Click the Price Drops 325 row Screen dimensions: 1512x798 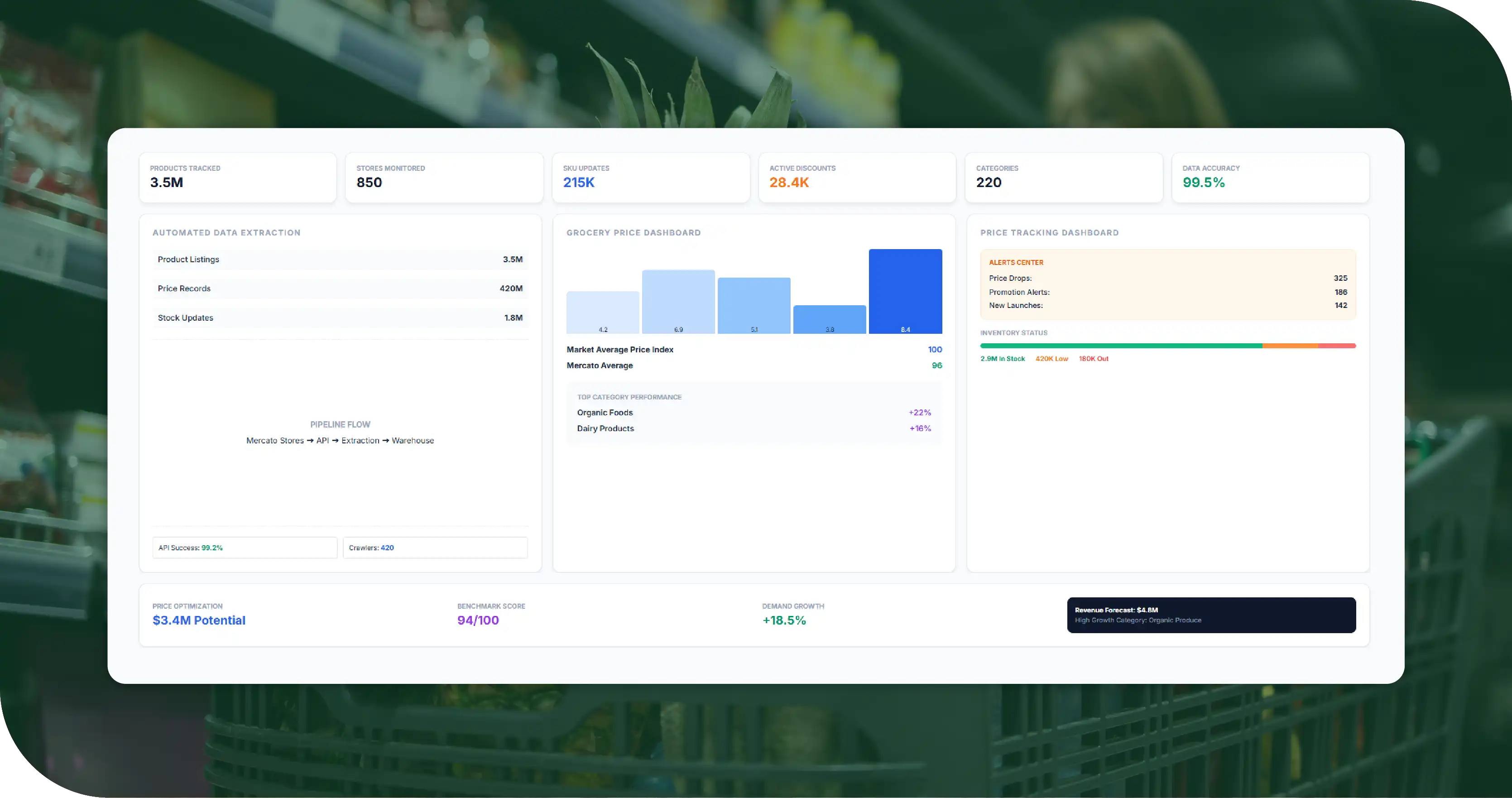click(1168, 279)
